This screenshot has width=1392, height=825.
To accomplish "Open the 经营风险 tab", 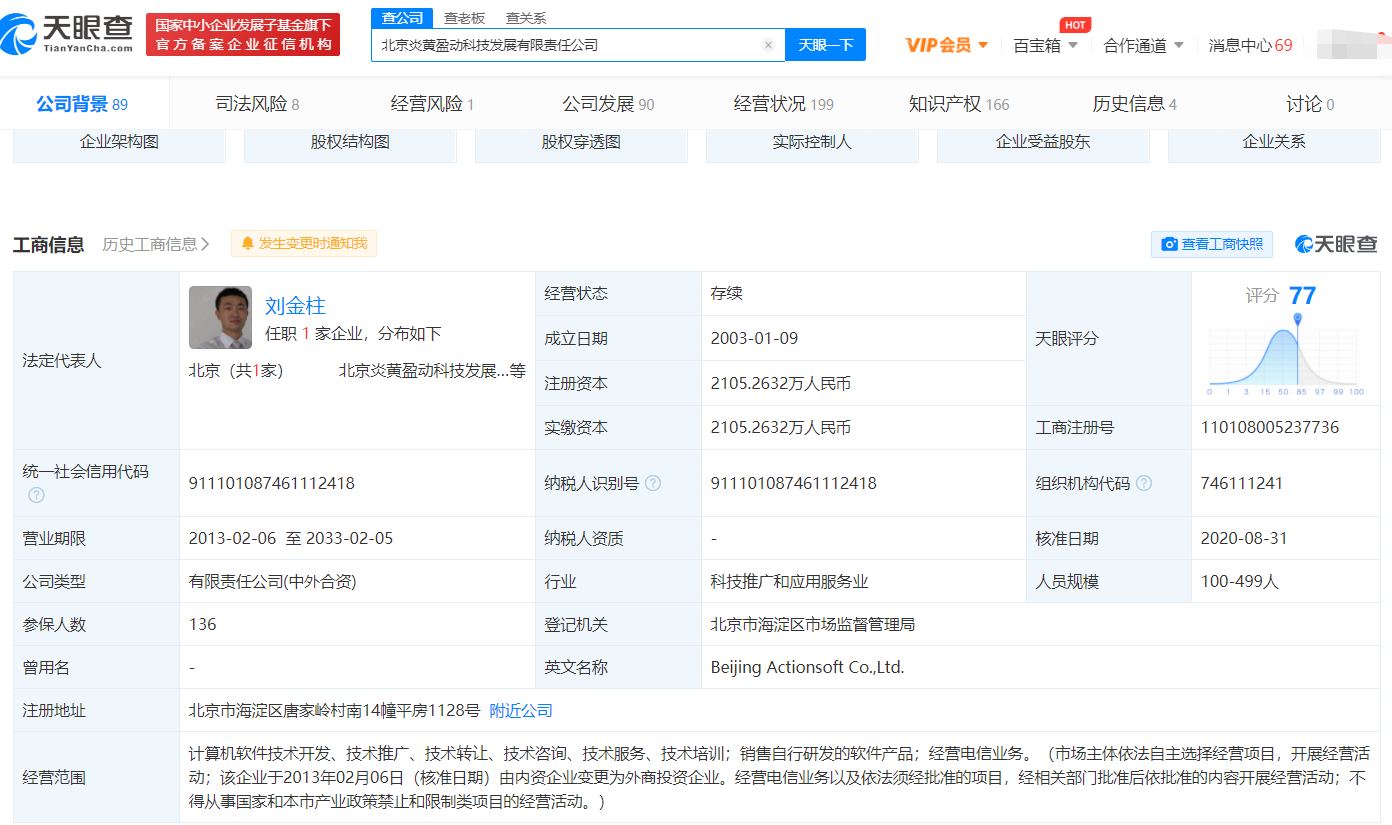I will click(x=432, y=104).
